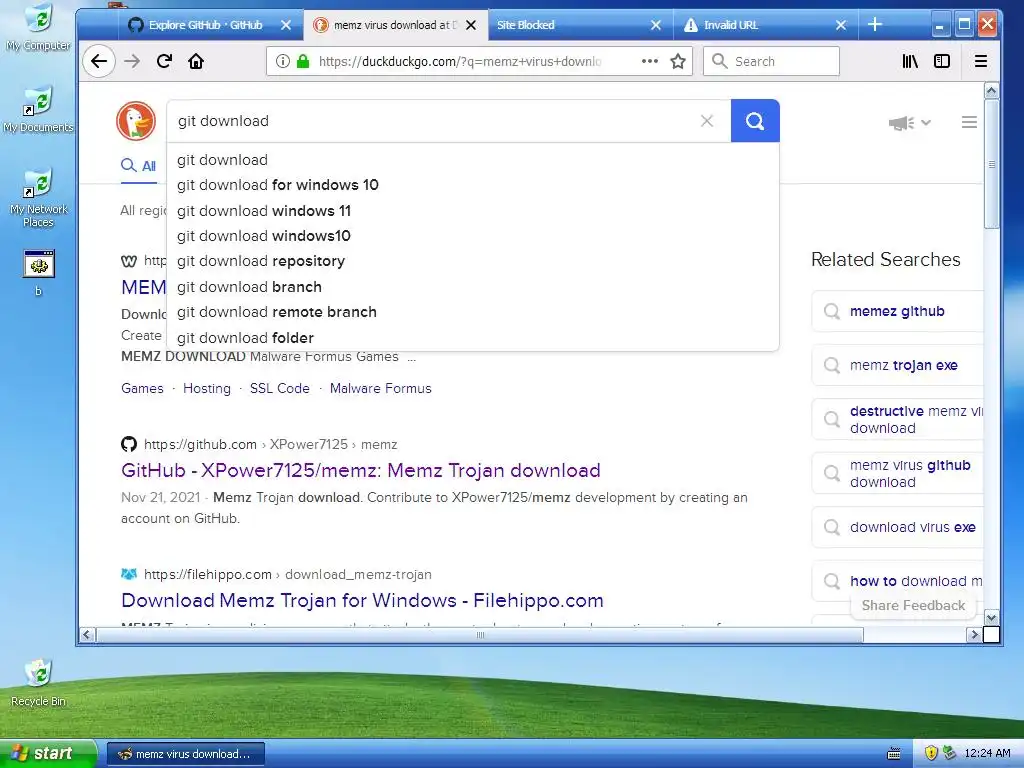Select memz virus download taskbar button
The height and width of the screenshot is (768, 1024).
(186, 754)
